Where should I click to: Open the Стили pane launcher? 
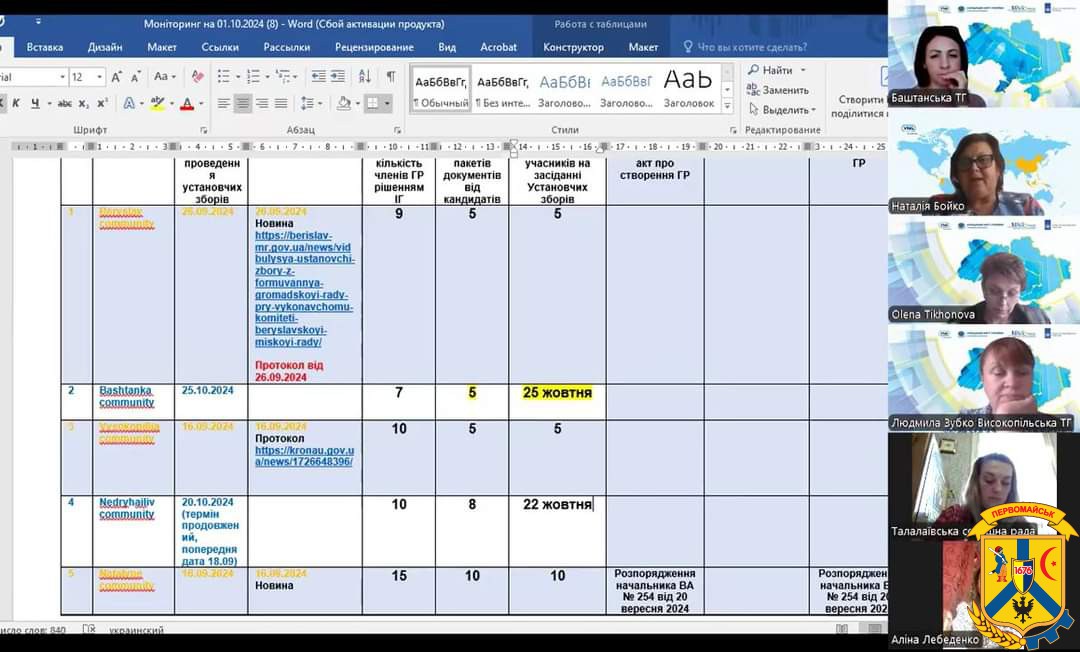[x=733, y=129]
